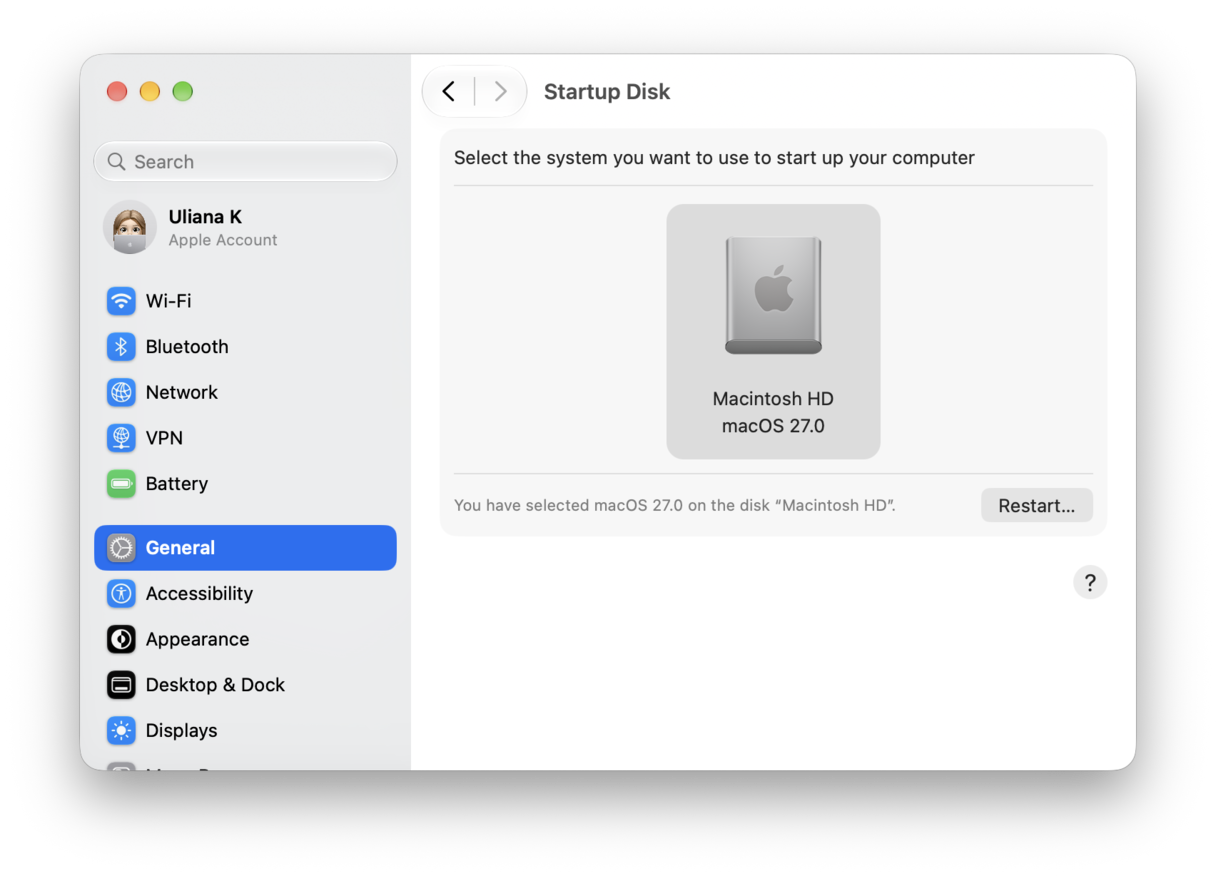Click the Restart... button
The width and height of the screenshot is (1216, 876).
[x=1037, y=506]
